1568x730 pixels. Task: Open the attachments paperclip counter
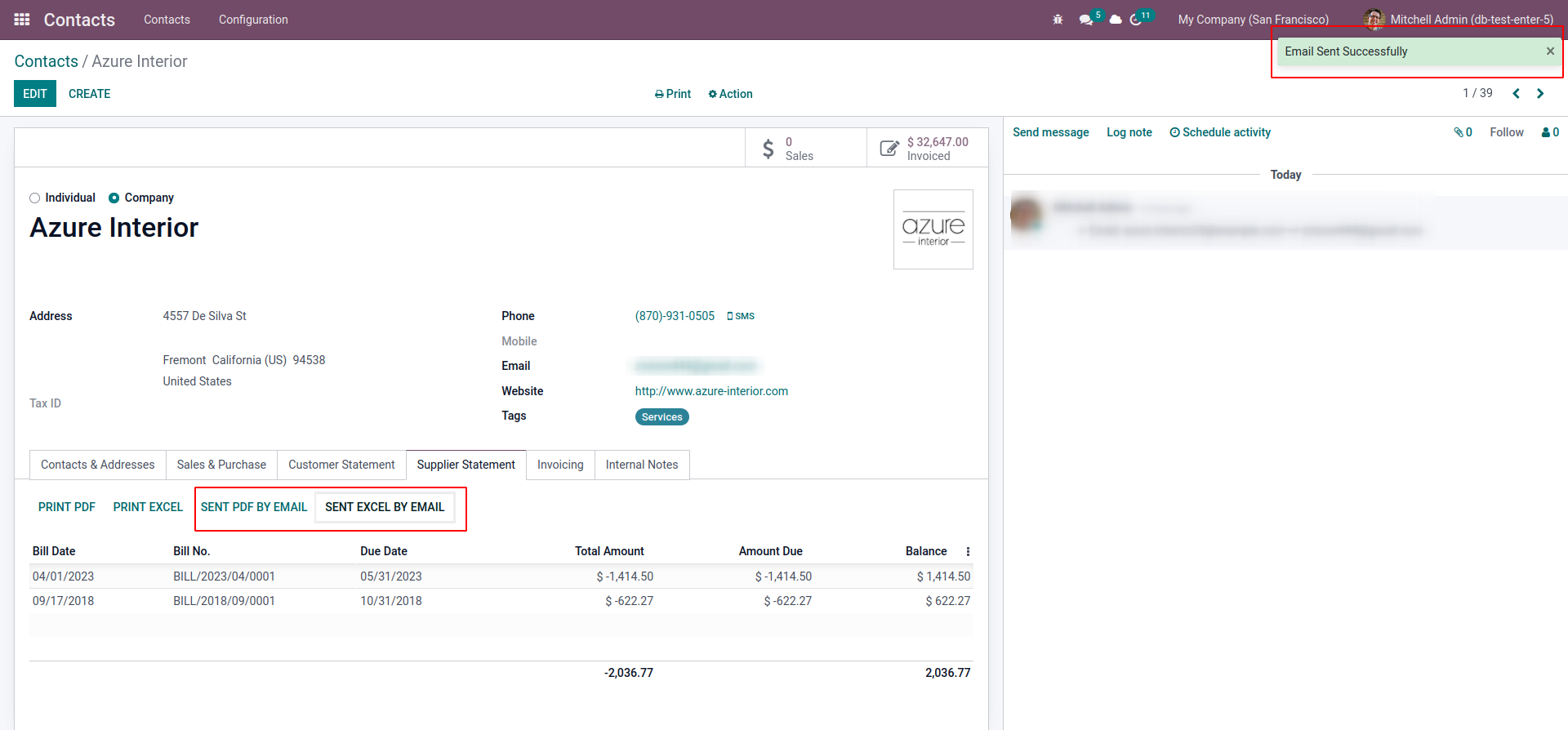[1463, 132]
